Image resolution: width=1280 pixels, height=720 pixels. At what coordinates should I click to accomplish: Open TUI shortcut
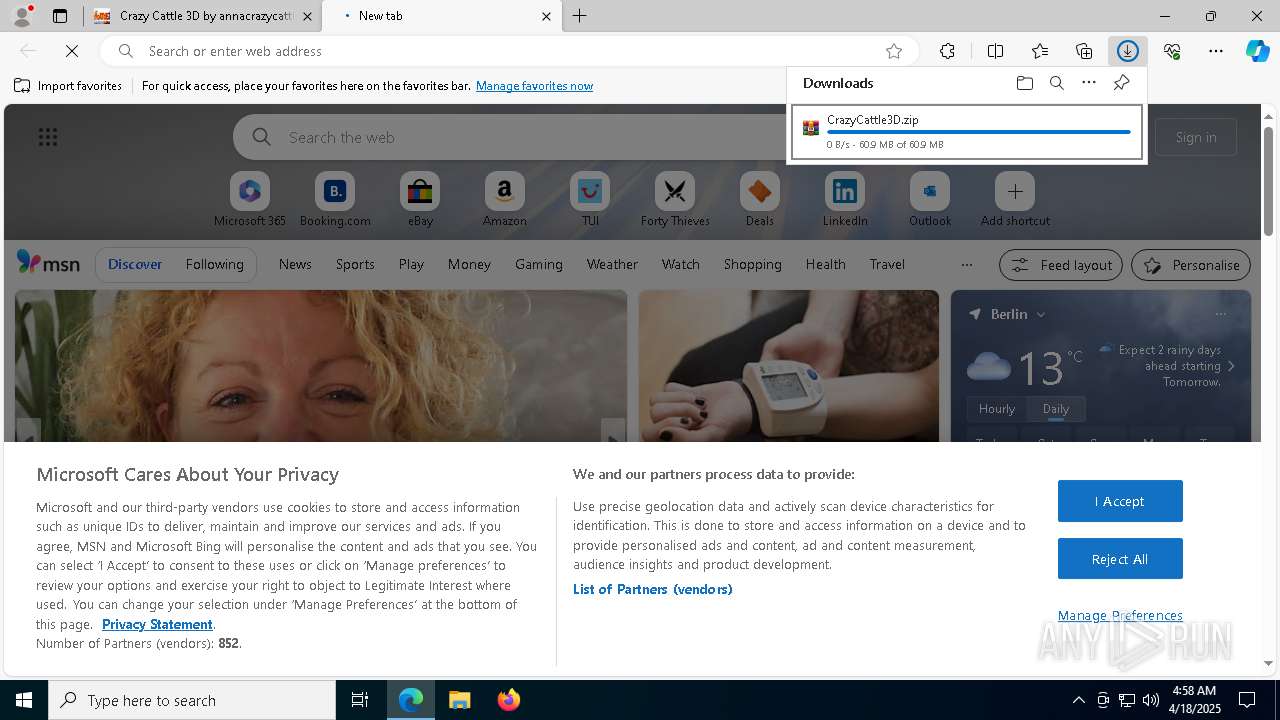[x=590, y=200]
